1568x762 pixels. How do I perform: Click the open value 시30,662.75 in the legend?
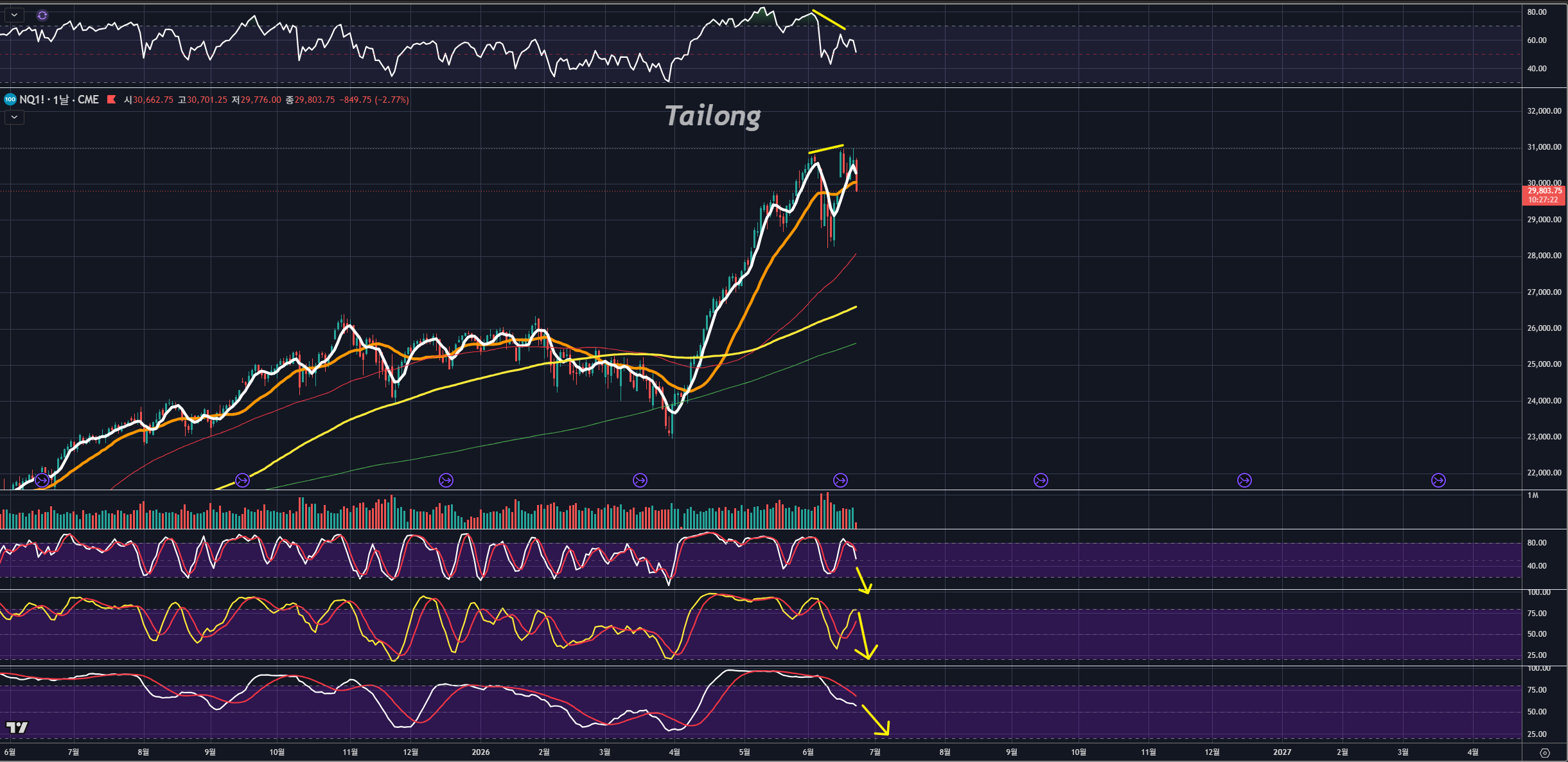tap(149, 100)
